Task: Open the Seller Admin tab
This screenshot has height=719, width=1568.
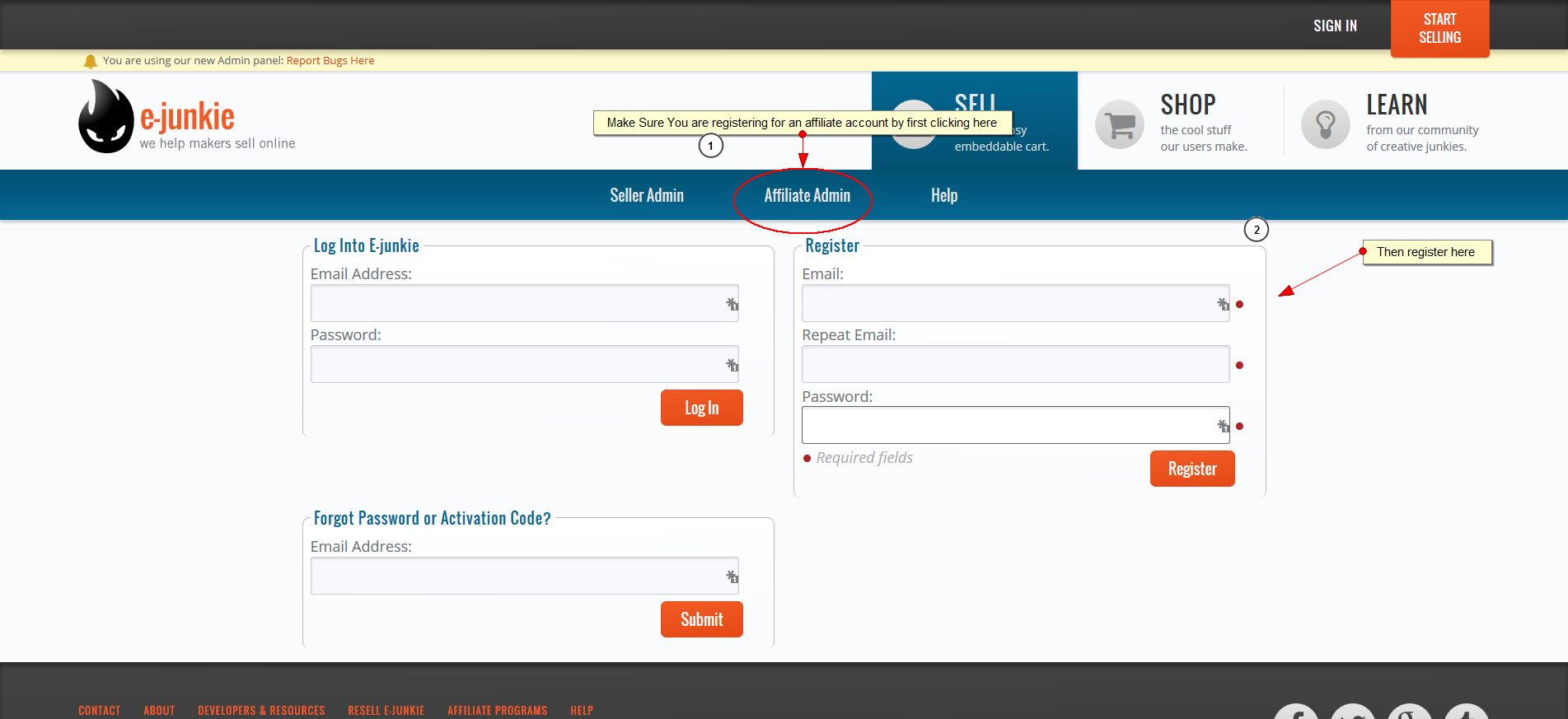Action: tap(647, 195)
